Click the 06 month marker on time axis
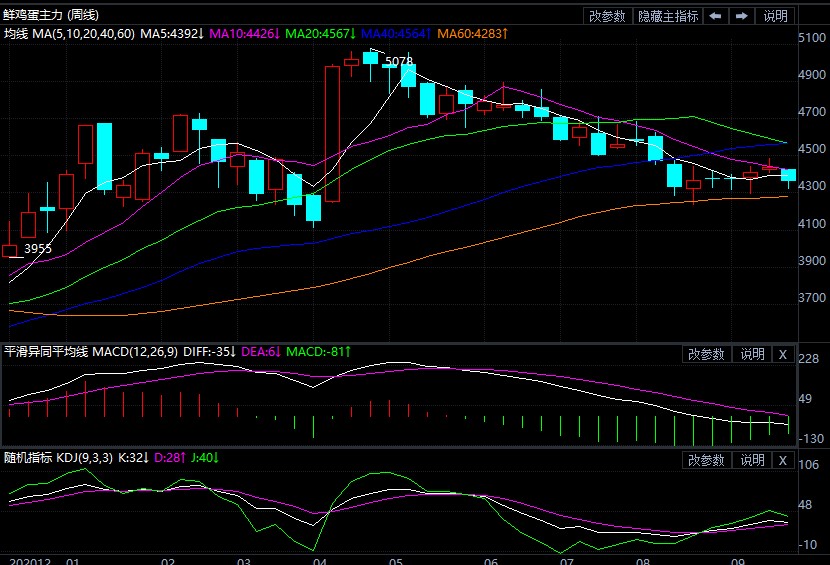The height and width of the screenshot is (565, 830). [x=491, y=561]
